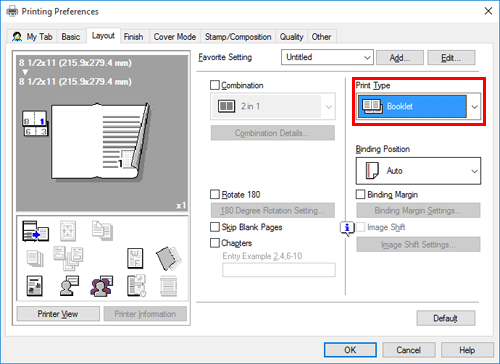Open the Print Type Booklet dropdown
This screenshot has height=364, width=500.
[419, 107]
